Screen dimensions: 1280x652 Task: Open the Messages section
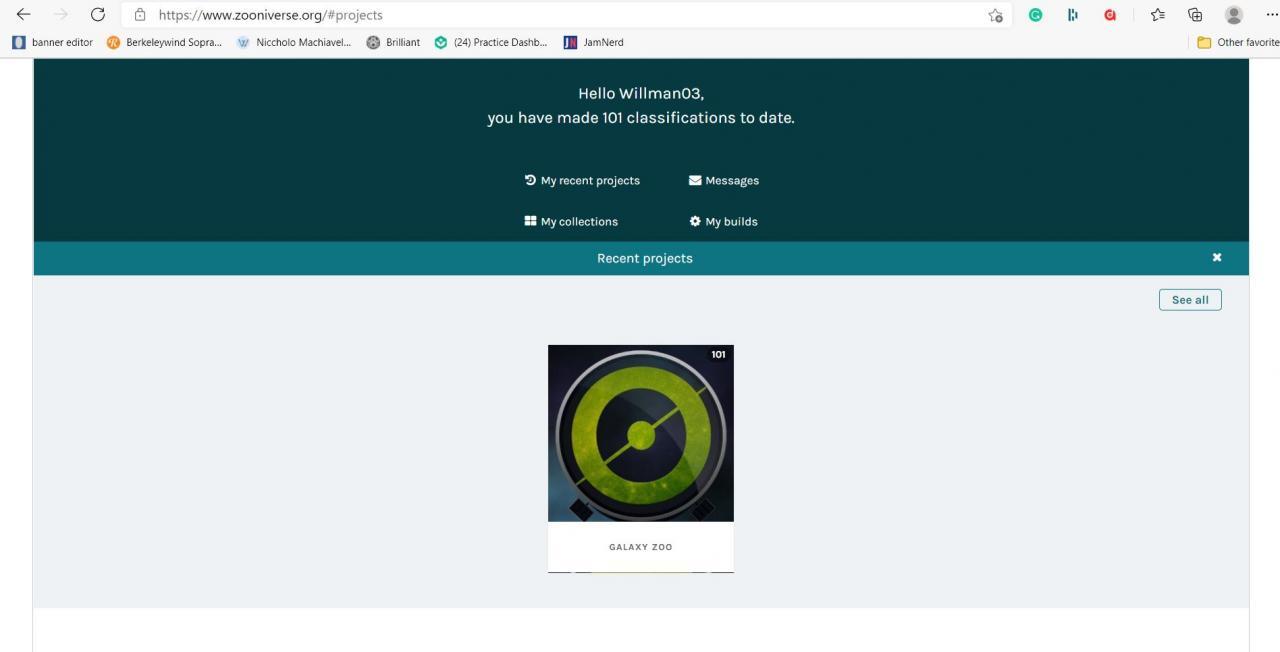pos(724,180)
